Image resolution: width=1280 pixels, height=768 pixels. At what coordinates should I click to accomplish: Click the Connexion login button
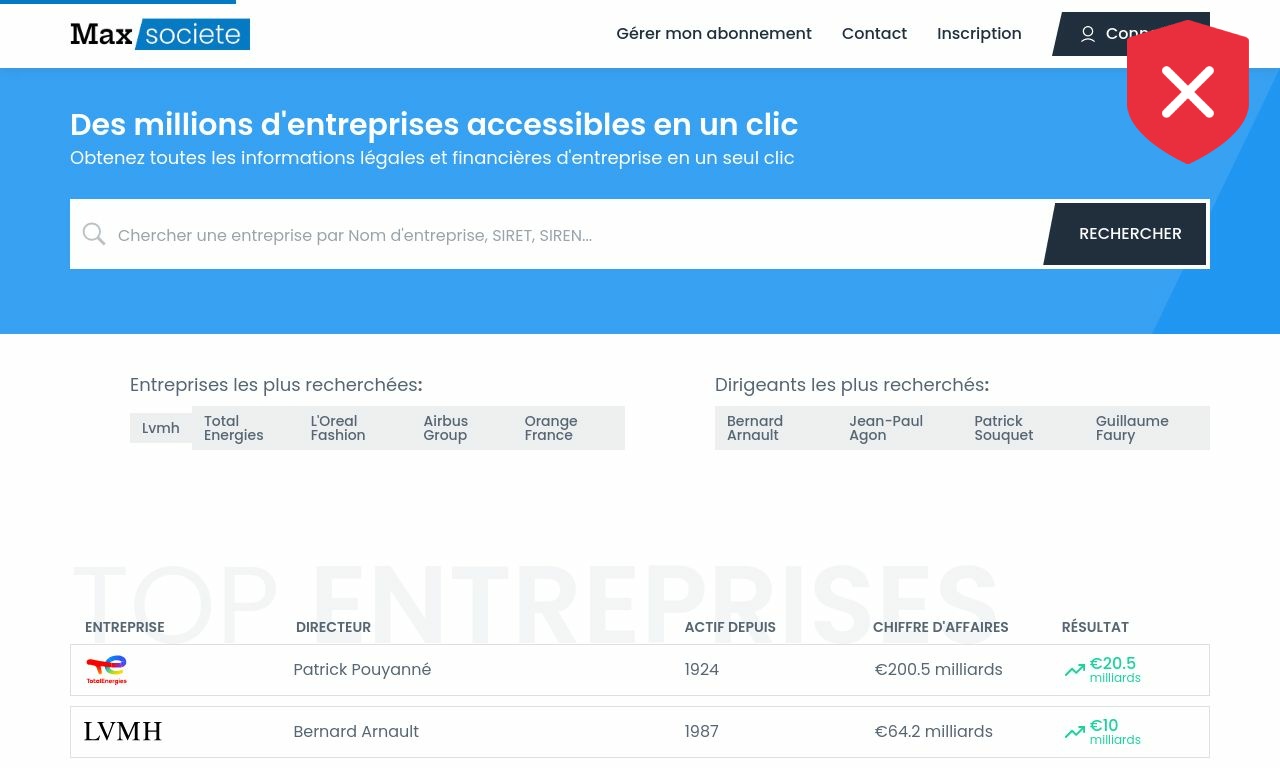pyautogui.click(x=1131, y=34)
